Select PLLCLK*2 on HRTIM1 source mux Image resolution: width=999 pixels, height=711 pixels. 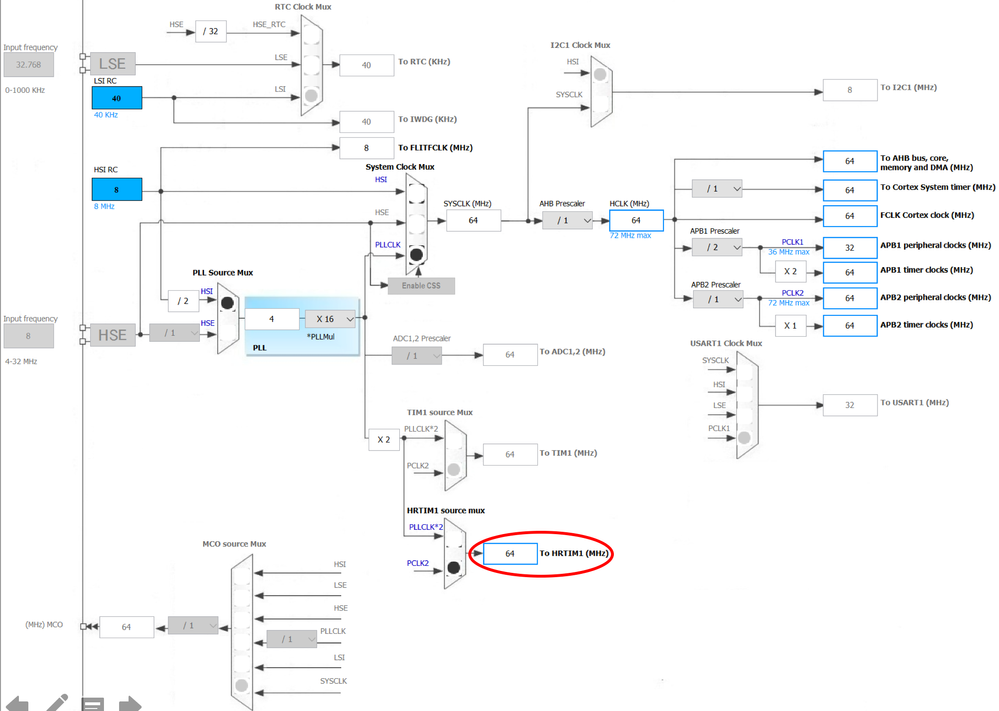point(454,536)
